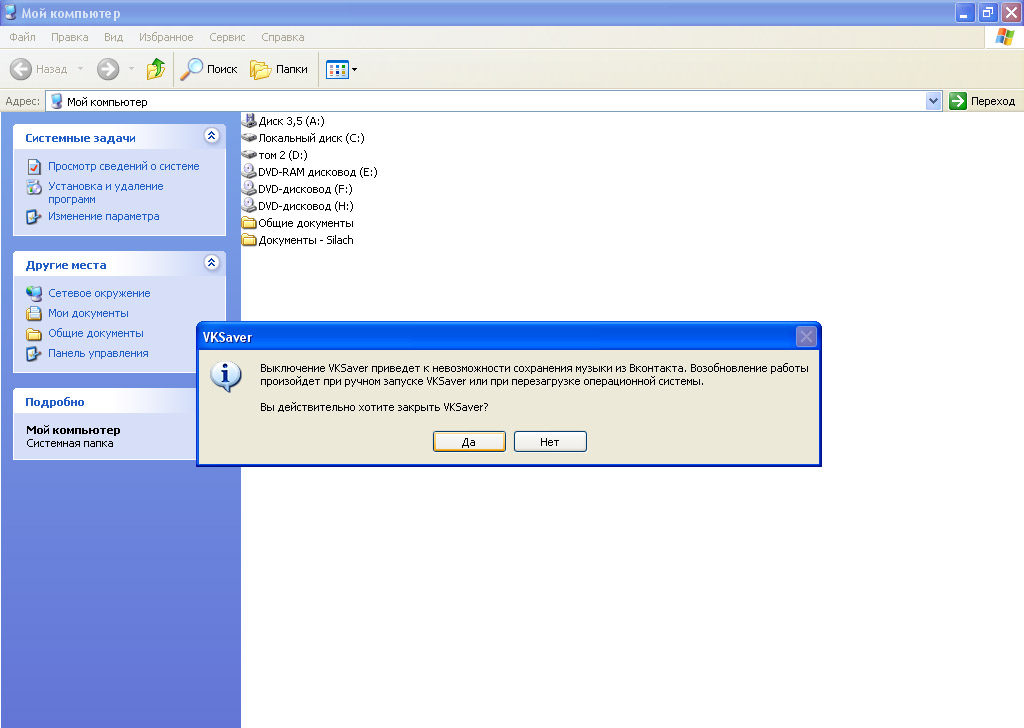Viewport: 1024px width, 728px height.
Task: Open Общие документы sidebar link
Action: pos(96,333)
